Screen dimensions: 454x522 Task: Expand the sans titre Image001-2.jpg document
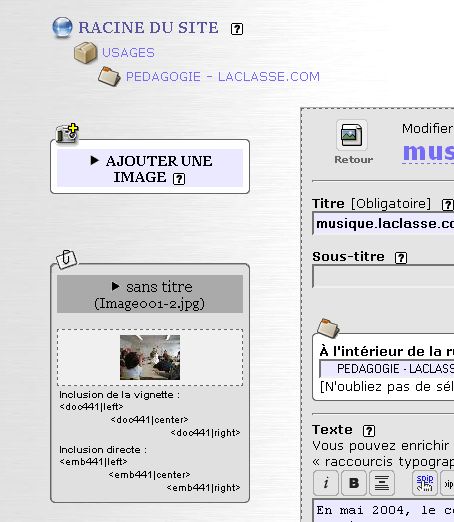click(x=150, y=294)
